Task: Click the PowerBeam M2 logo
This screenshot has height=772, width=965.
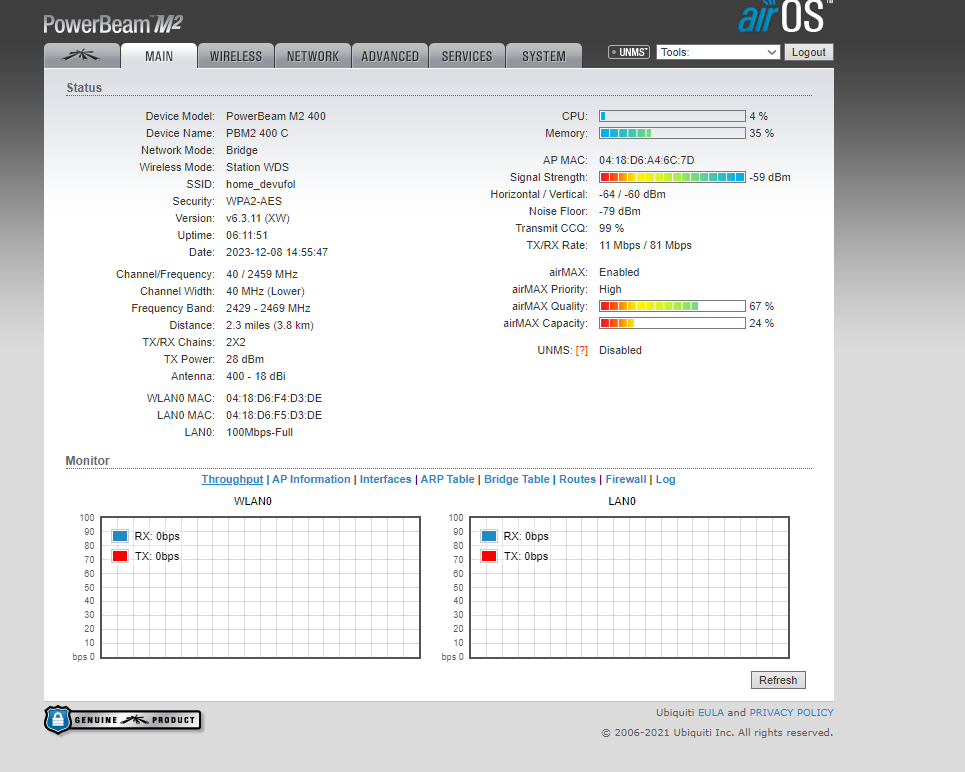Action: coord(113,23)
